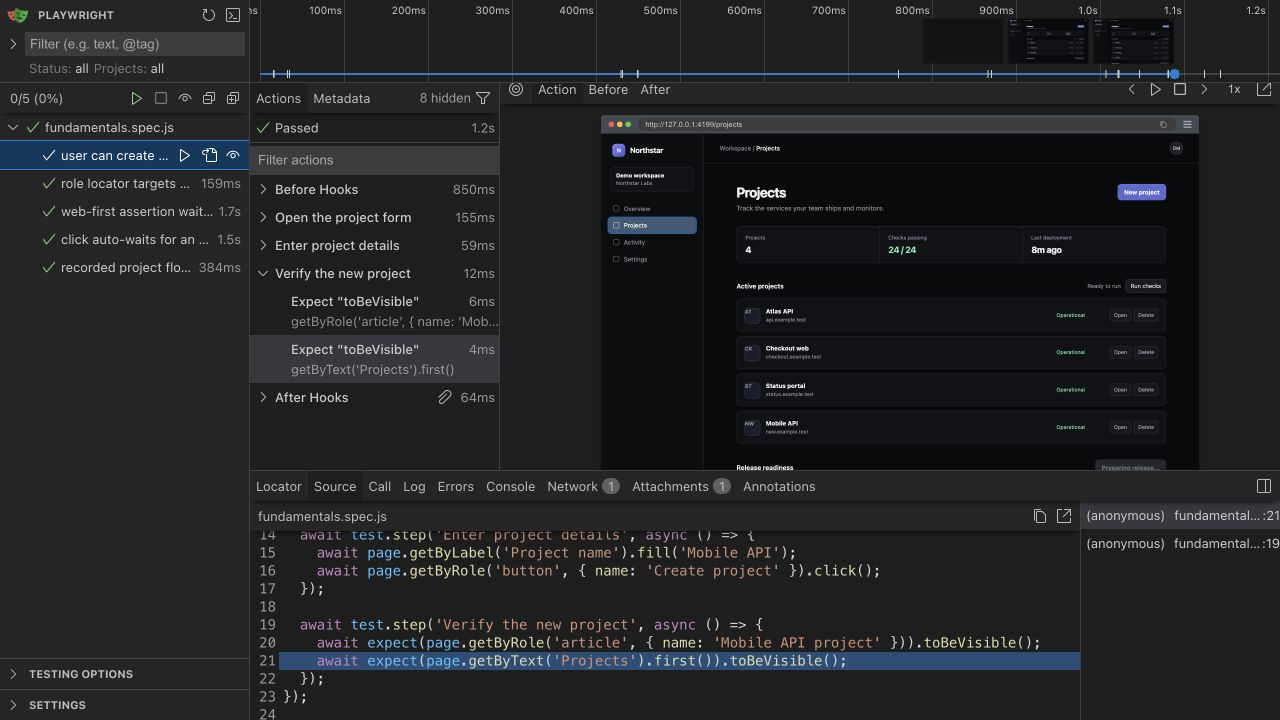Focus the 'Filter actions' field
Viewport: 1280px width, 720px height.
374,160
